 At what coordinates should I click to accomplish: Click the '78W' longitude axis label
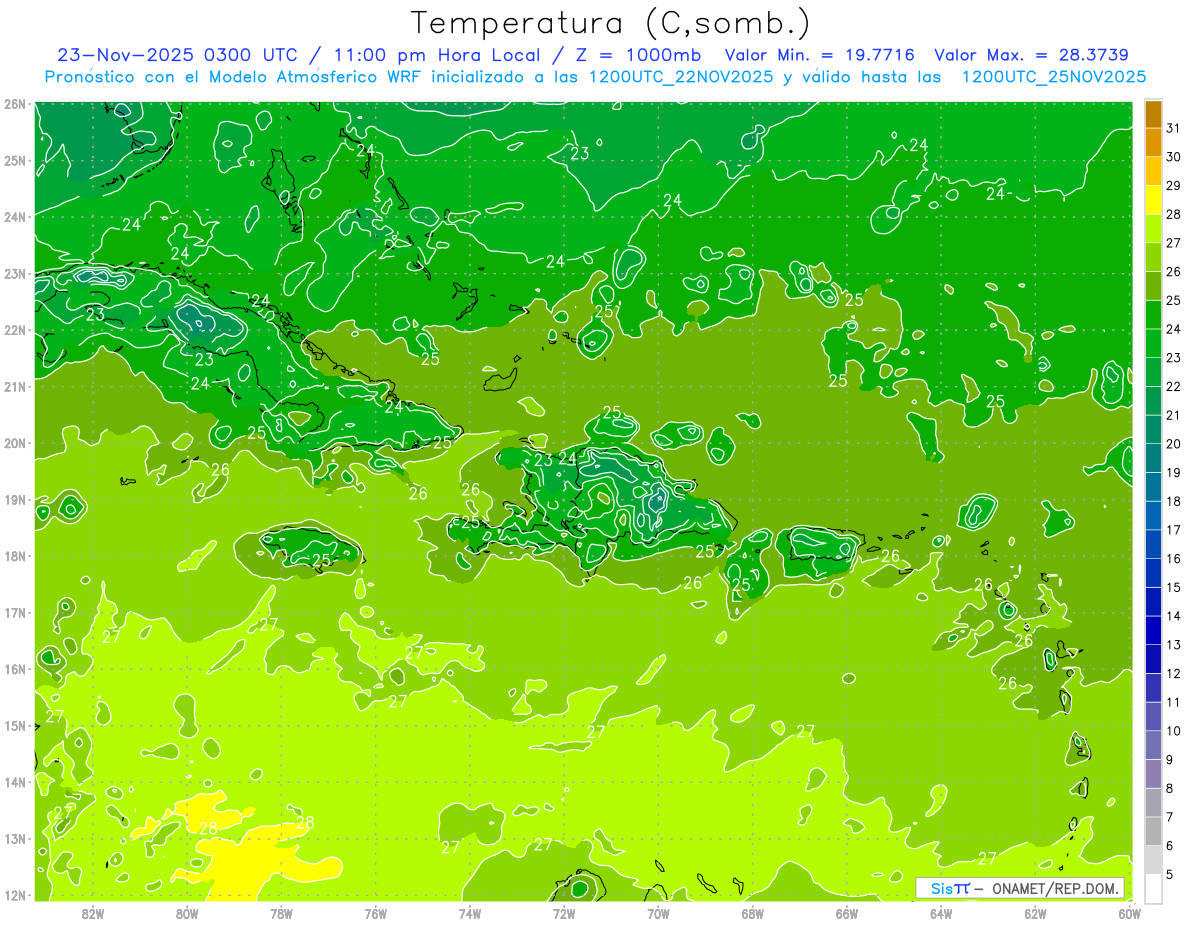click(x=281, y=913)
